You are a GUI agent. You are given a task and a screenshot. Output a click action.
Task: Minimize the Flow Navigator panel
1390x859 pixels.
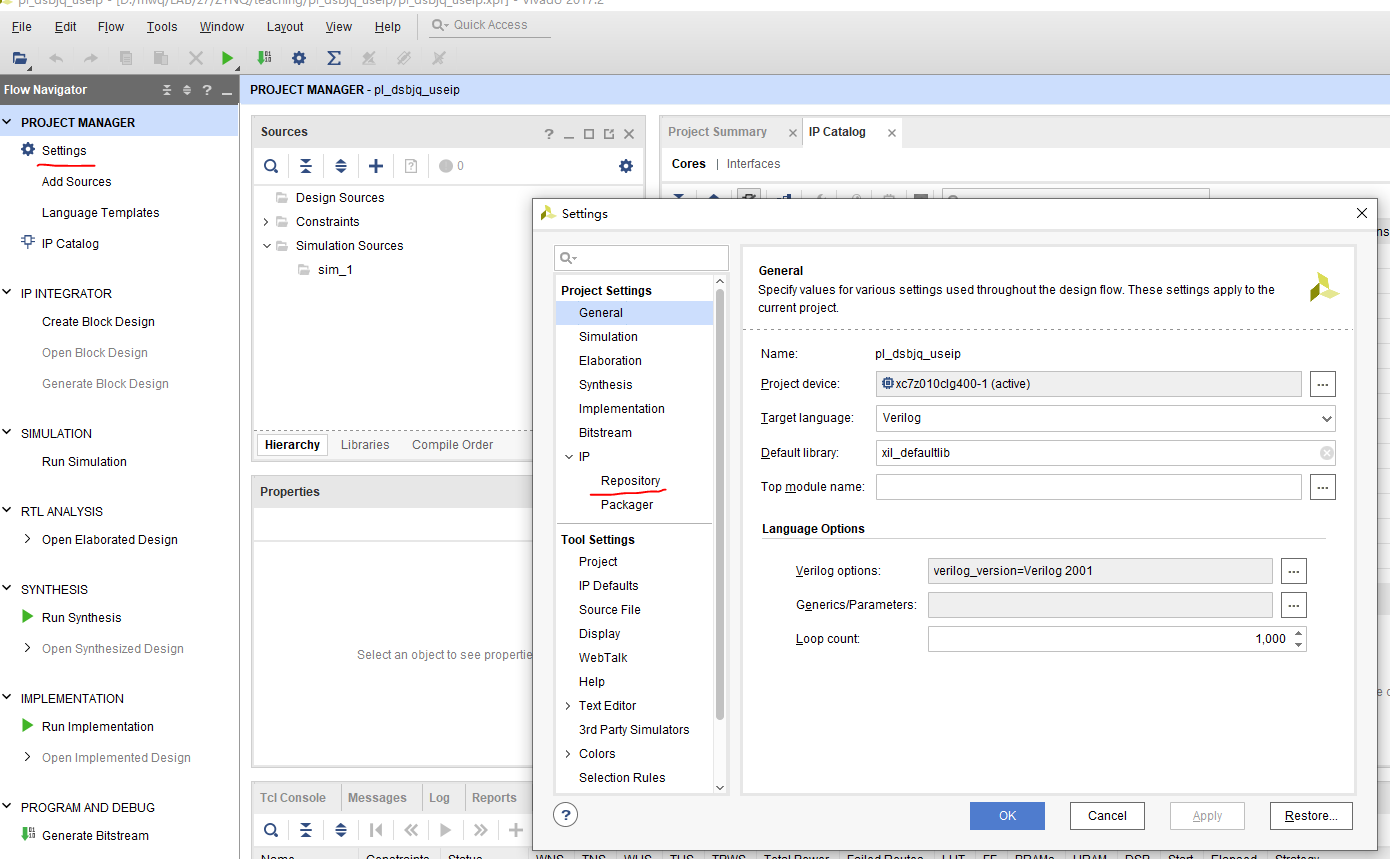[x=228, y=91]
